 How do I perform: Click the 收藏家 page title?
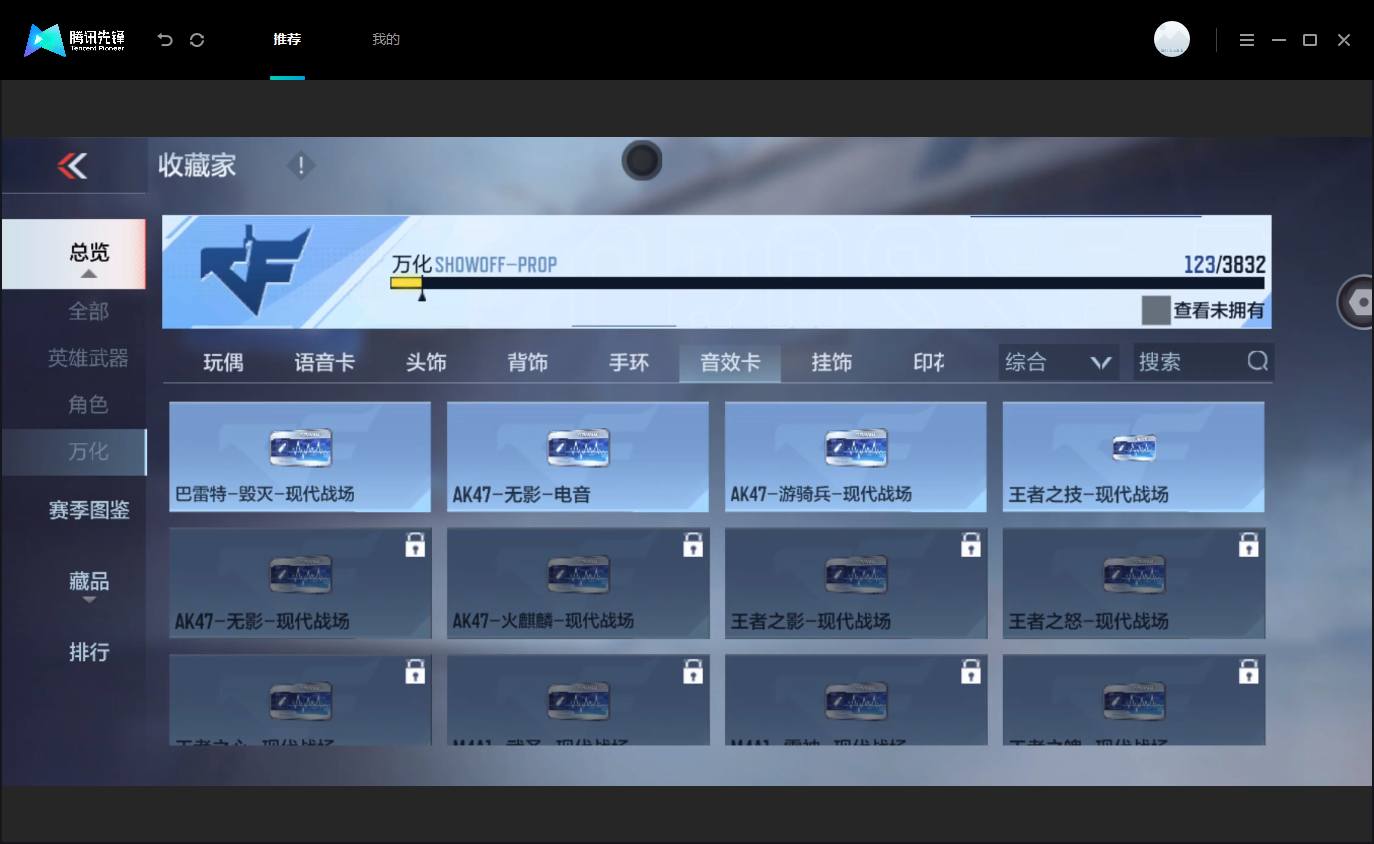[197, 165]
